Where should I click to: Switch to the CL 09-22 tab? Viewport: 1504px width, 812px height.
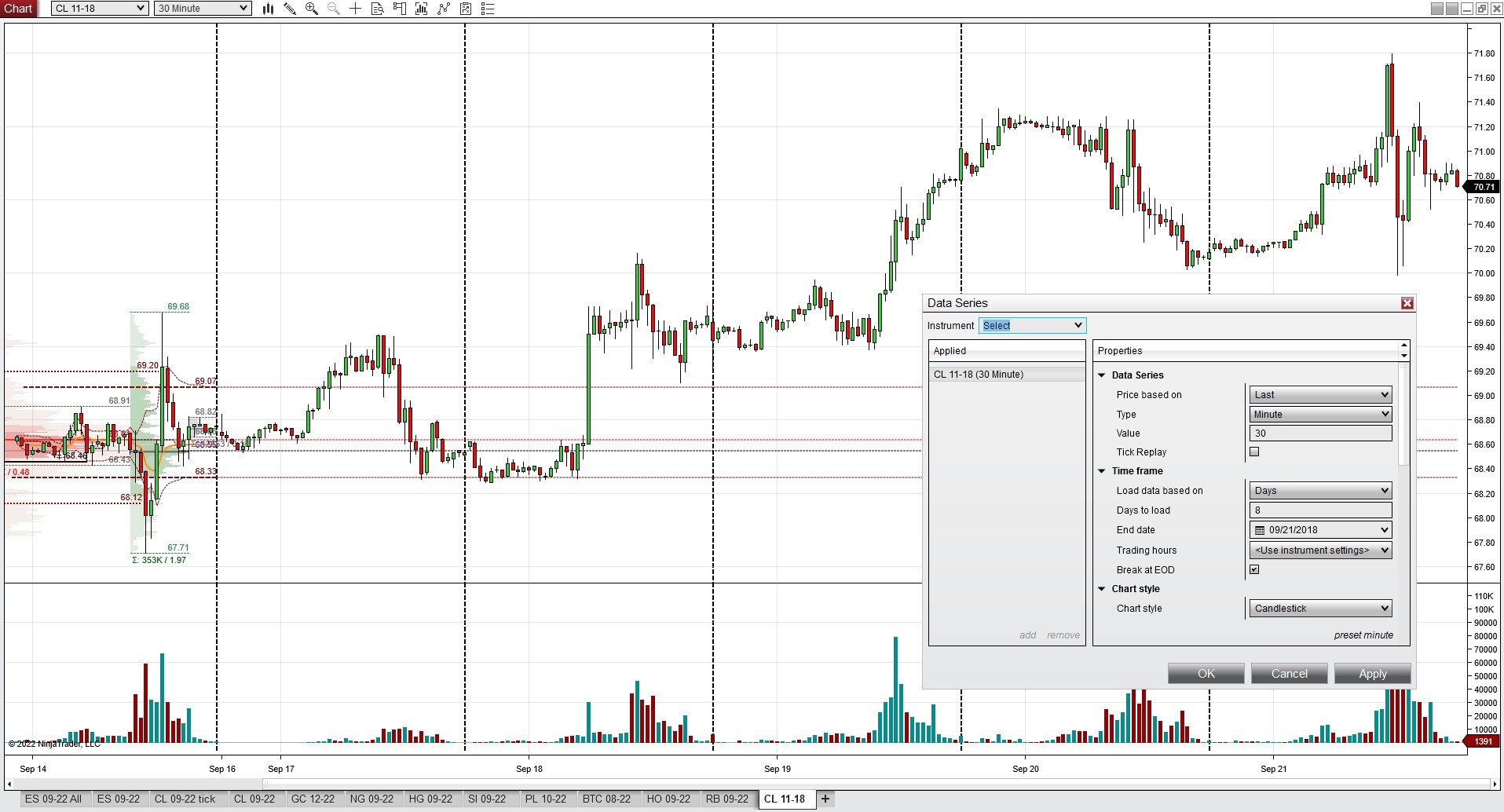(254, 799)
